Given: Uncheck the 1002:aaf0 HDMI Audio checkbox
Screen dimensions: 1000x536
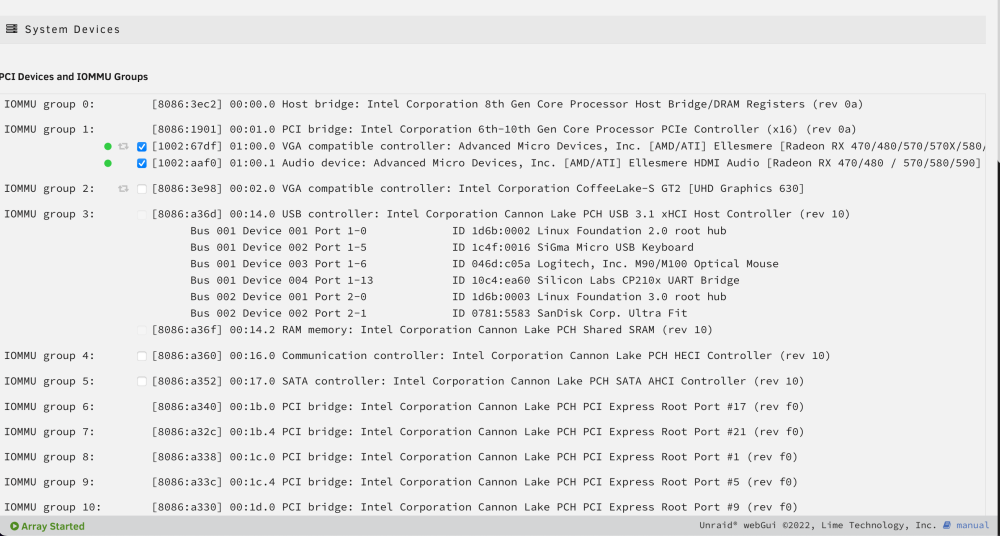Looking at the screenshot, I should [142, 163].
